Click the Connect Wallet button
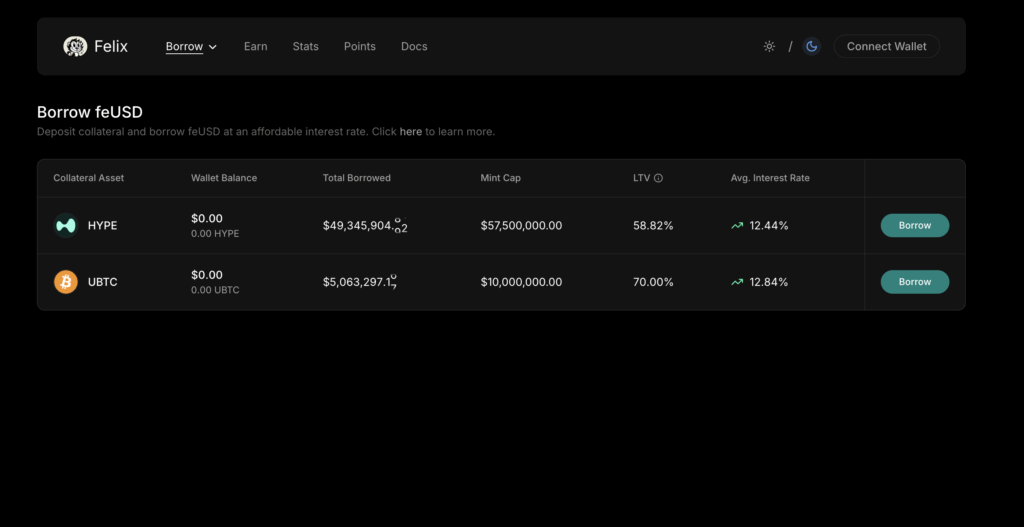 pyautogui.click(x=886, y=46)
